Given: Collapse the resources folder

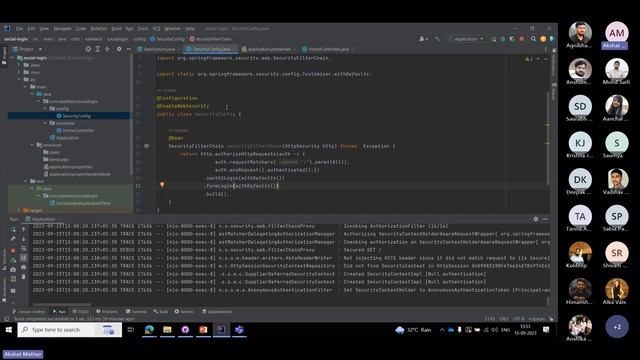Looking at the screenshot, I should point(32,145).
